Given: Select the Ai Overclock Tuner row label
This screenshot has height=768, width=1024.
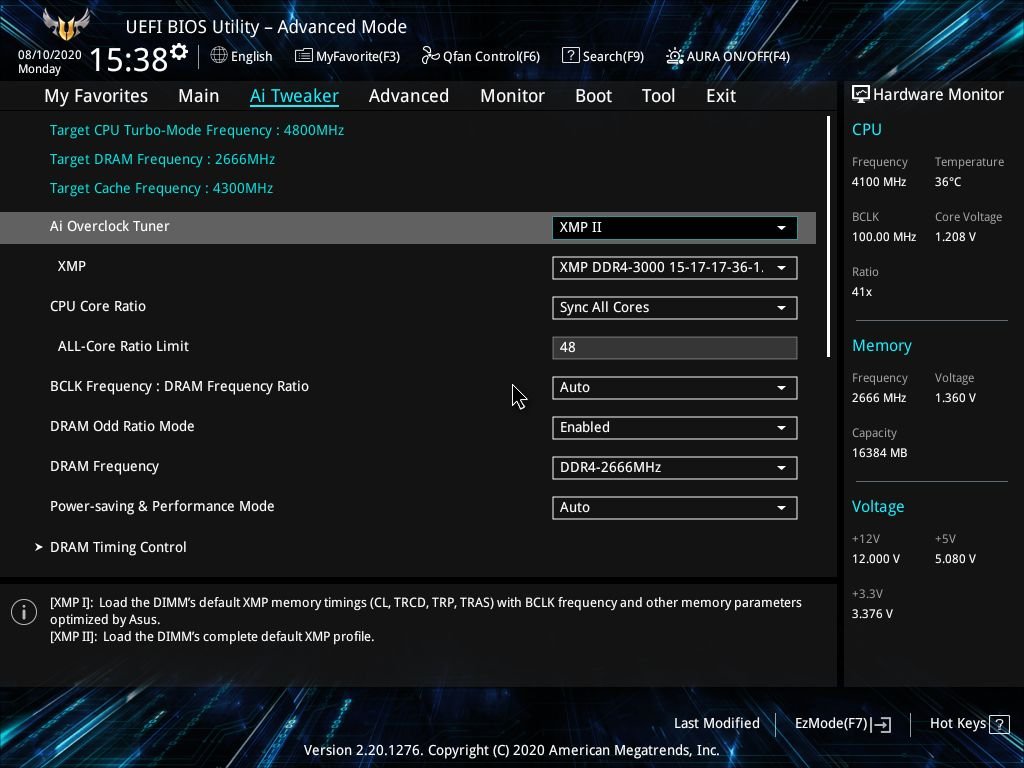Looking at the screenshot, I should 110,226.
